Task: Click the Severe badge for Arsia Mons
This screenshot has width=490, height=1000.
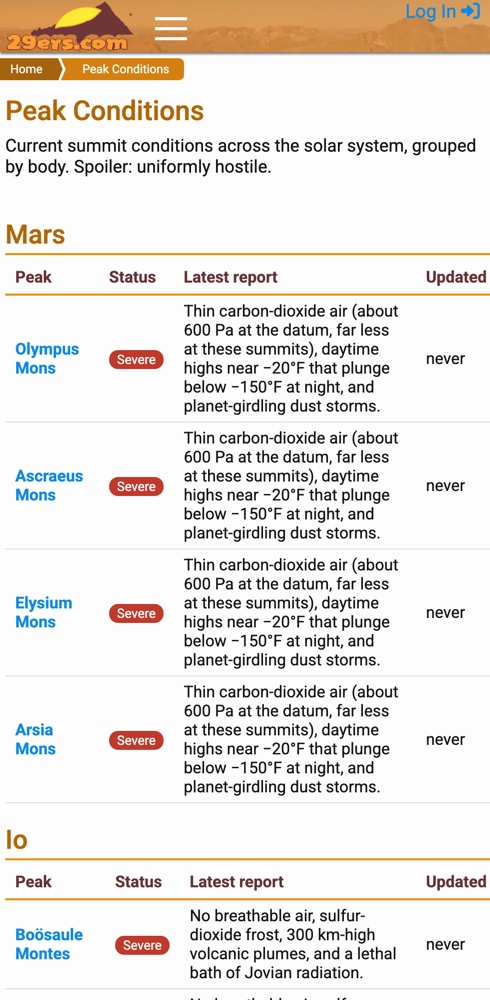Action: (x=137, y=740)
